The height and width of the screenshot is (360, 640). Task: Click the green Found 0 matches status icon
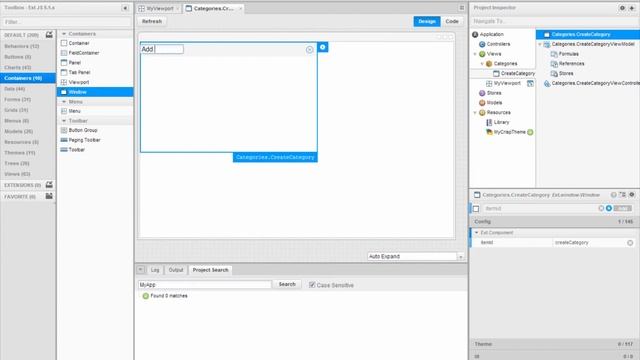[x=145, y=296]
